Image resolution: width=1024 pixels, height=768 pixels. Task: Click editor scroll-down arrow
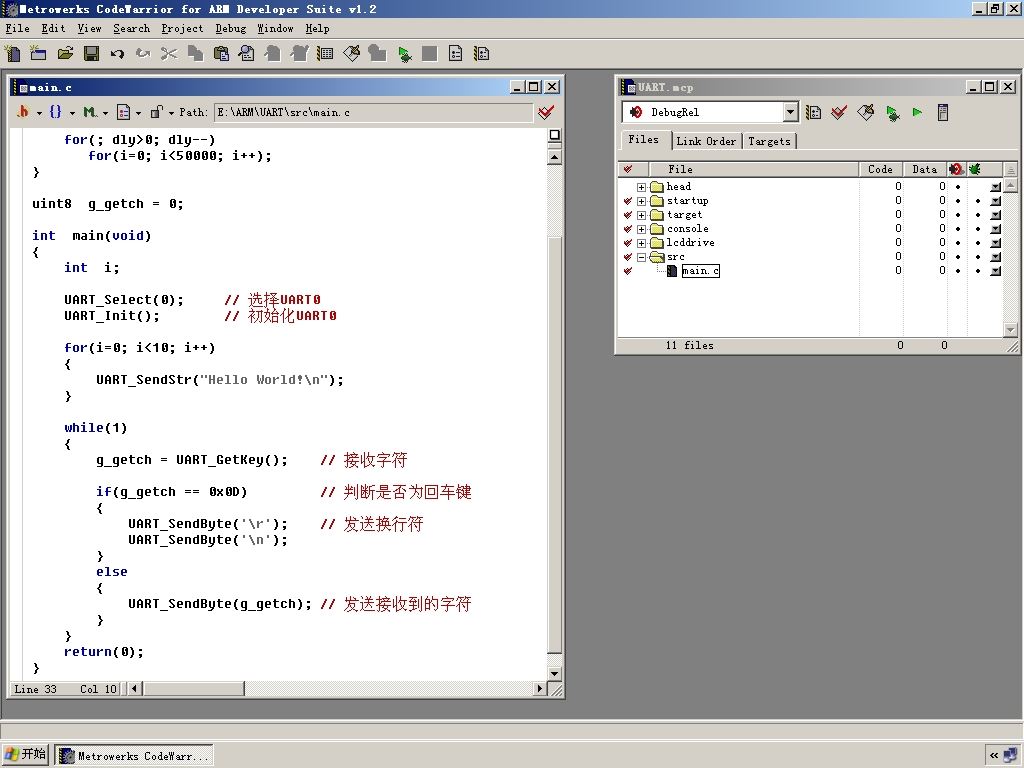click(554, 673)
